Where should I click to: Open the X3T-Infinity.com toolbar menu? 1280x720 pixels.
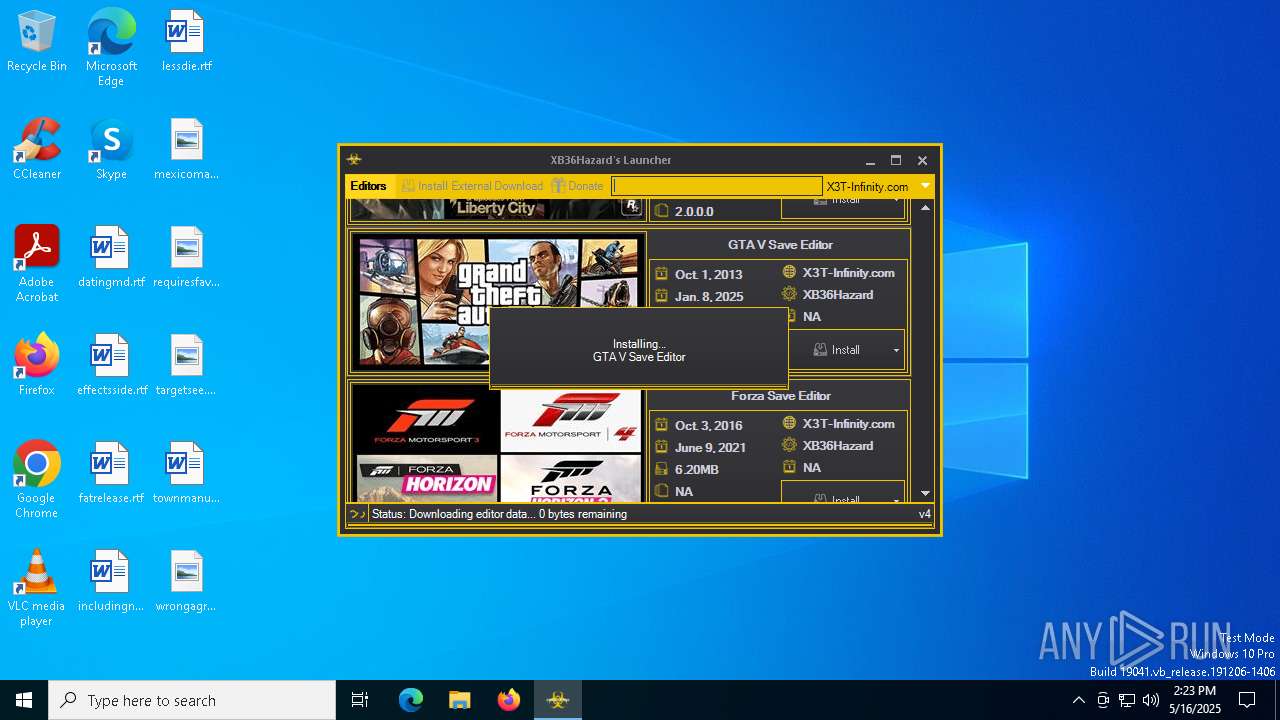click(867, 187)
